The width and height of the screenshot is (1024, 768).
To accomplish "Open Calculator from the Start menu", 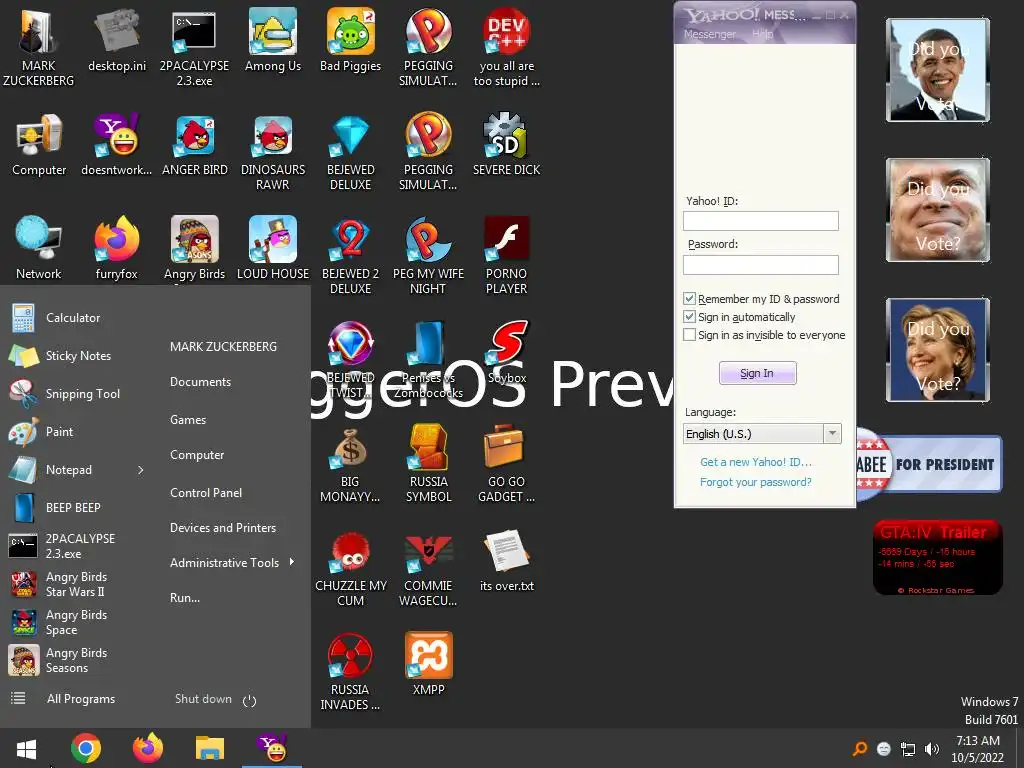I will (x=74, y=318).
